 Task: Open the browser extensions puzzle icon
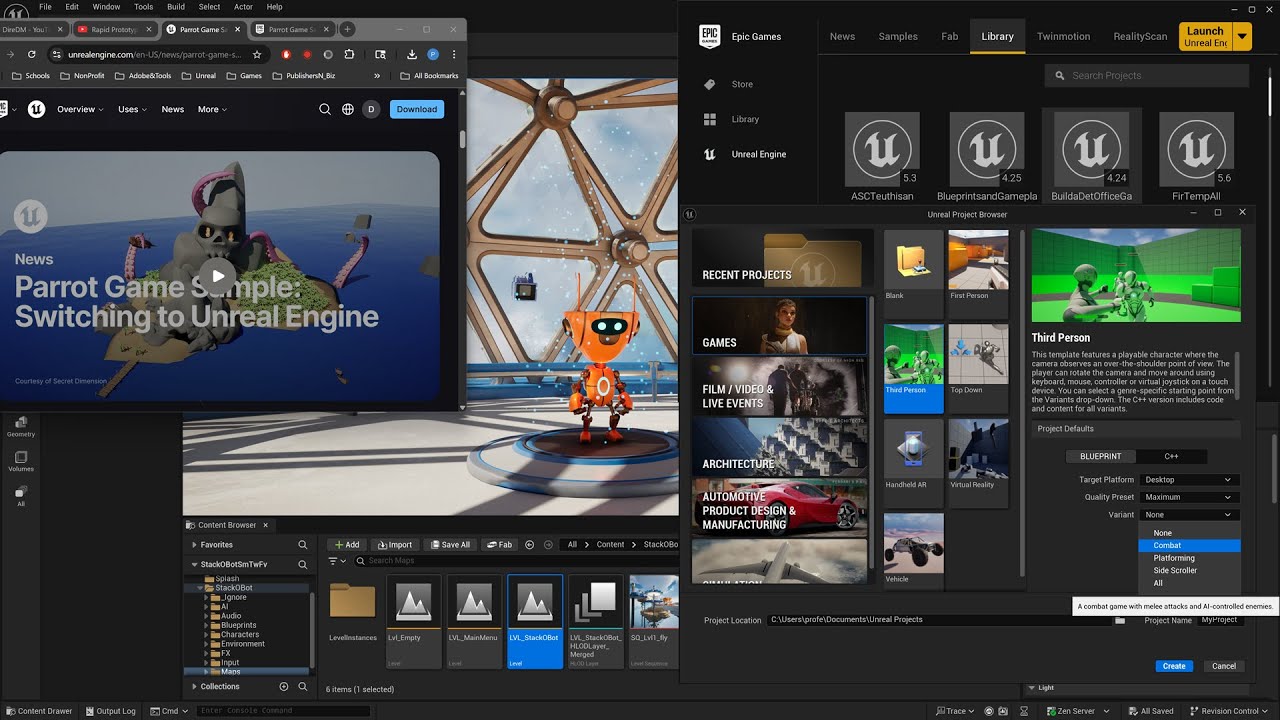point(349,54)
